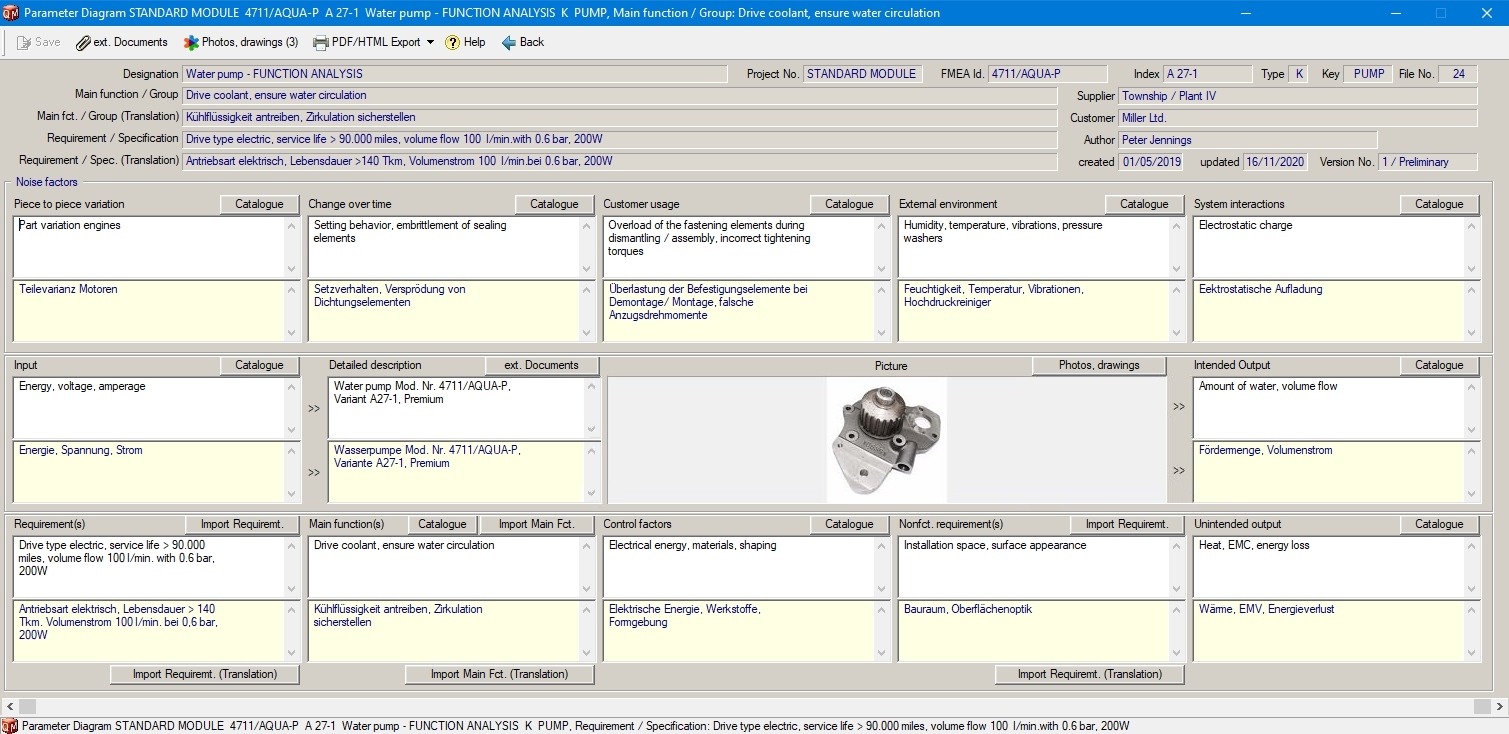Click the updated date field

[x=1275, y=162]
